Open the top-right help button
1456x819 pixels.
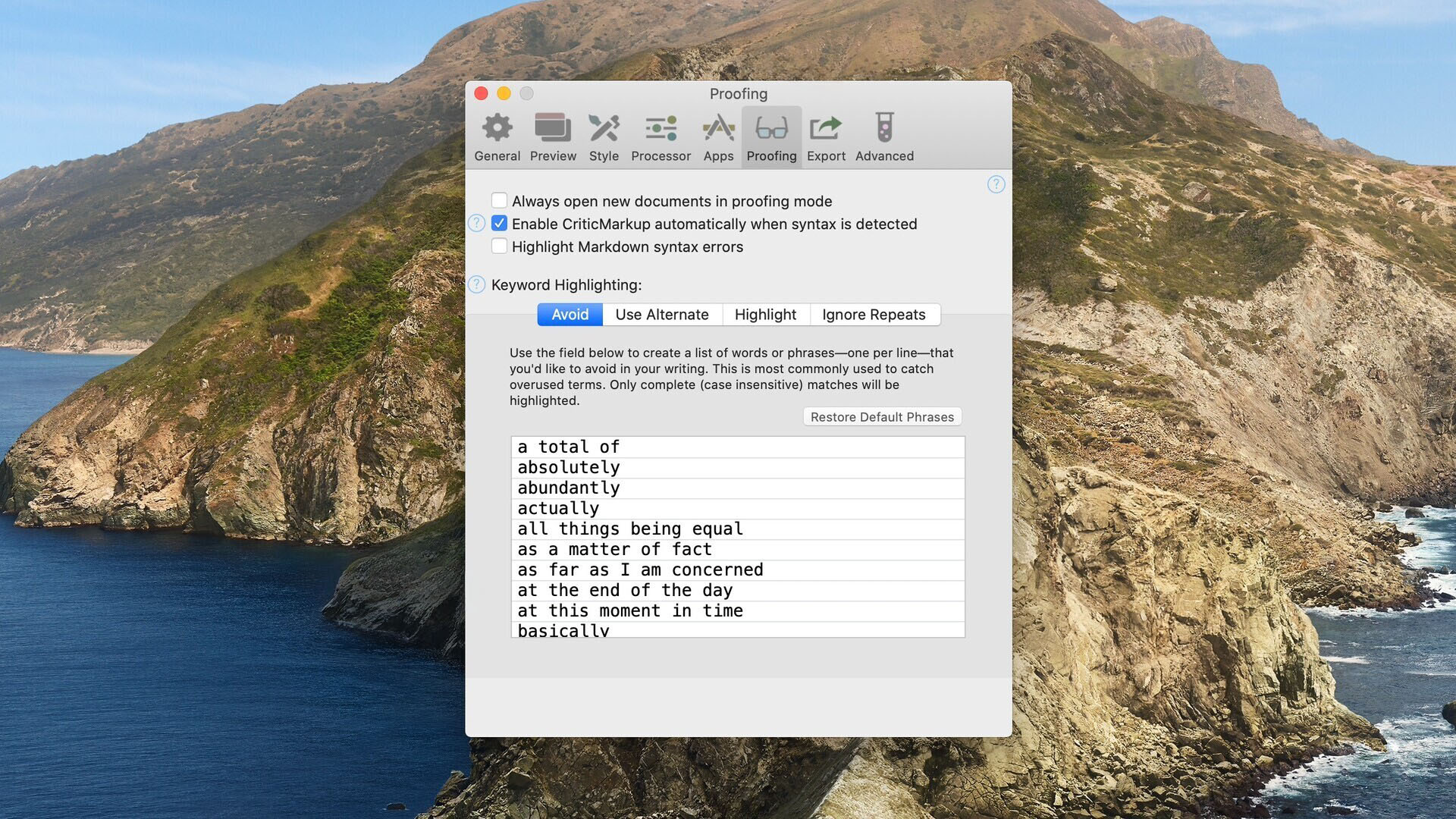pos(996,184)
